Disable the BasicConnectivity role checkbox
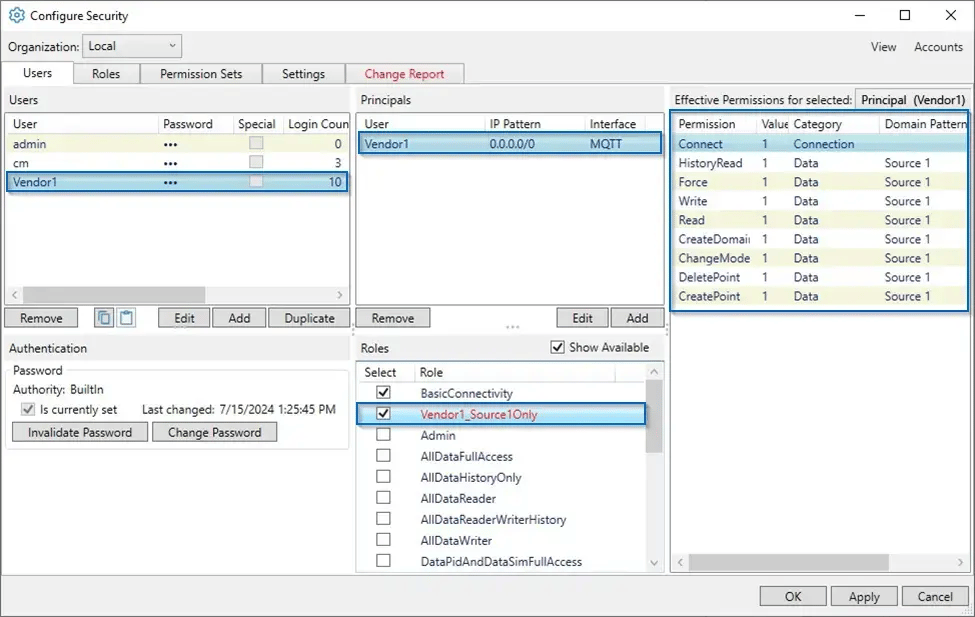The image size is (975, 617). click(383, 392)
